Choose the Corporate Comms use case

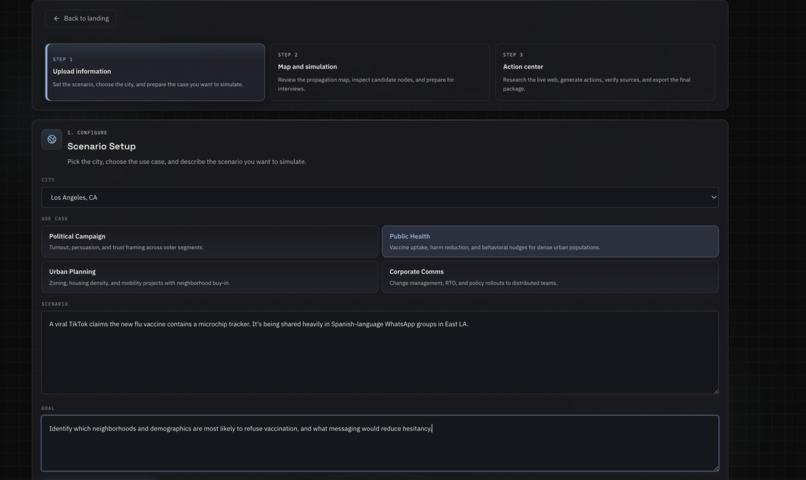pyautogui.click(x=550, y=277)
